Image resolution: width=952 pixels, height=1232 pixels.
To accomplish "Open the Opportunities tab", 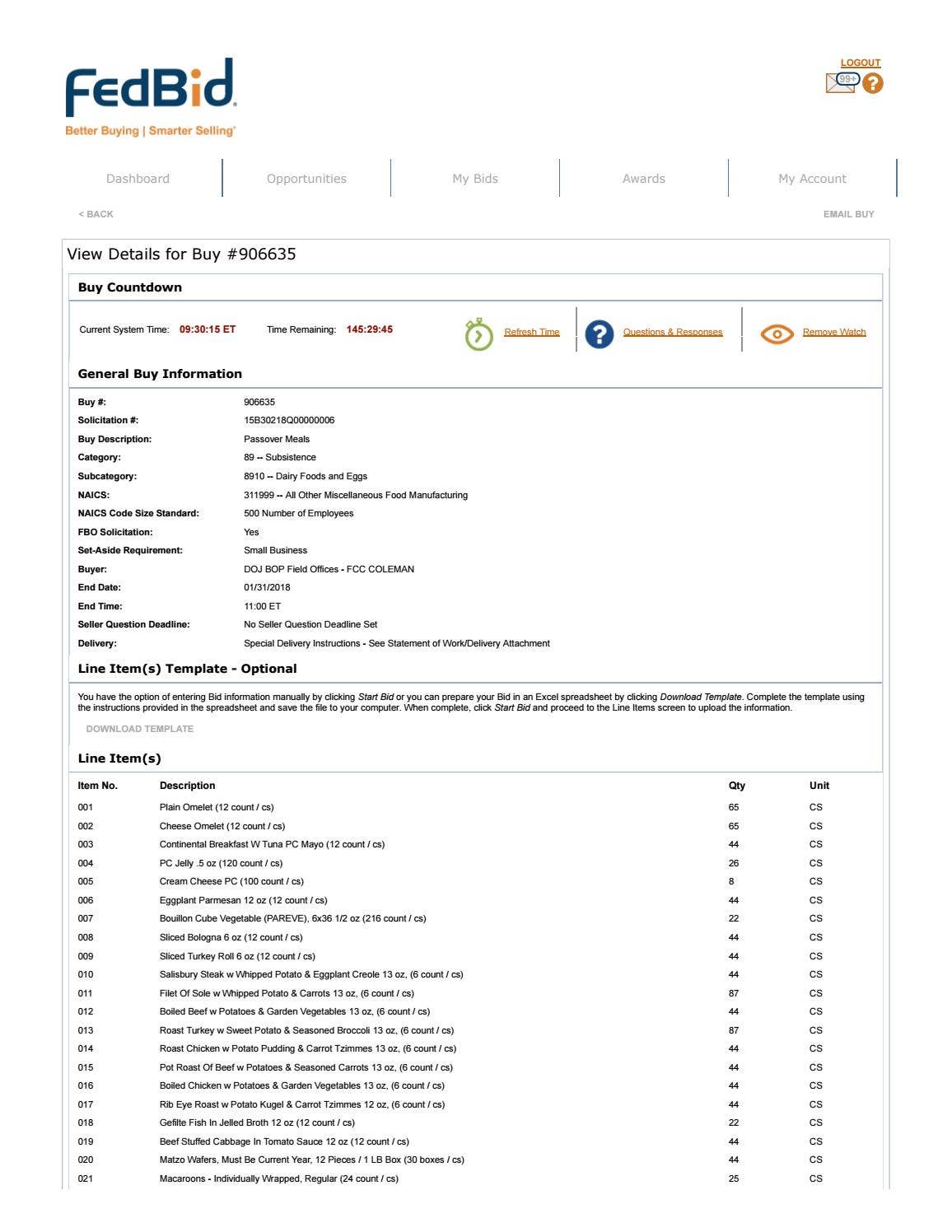I will (307, 178).
